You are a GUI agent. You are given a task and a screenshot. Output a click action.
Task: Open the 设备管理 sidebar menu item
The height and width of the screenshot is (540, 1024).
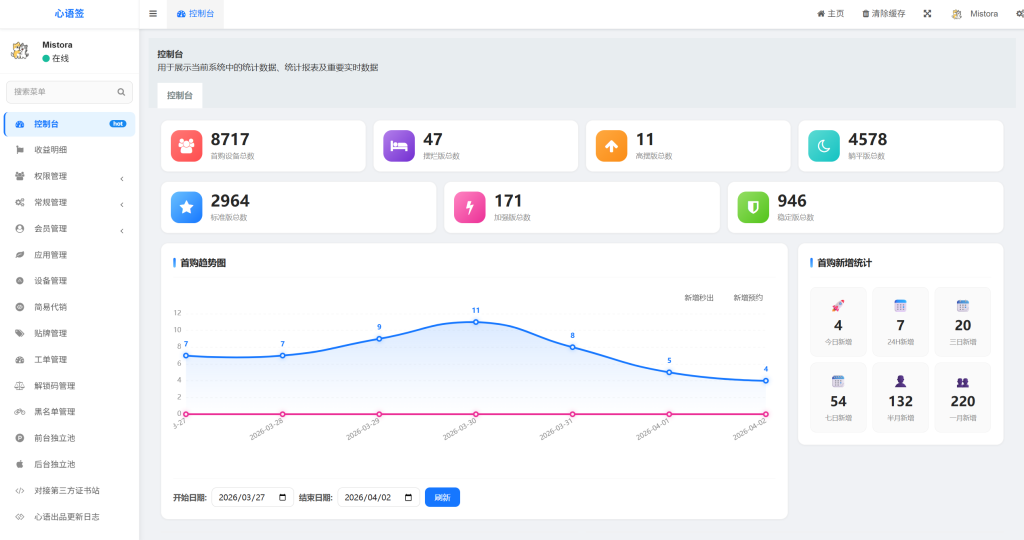69,281
